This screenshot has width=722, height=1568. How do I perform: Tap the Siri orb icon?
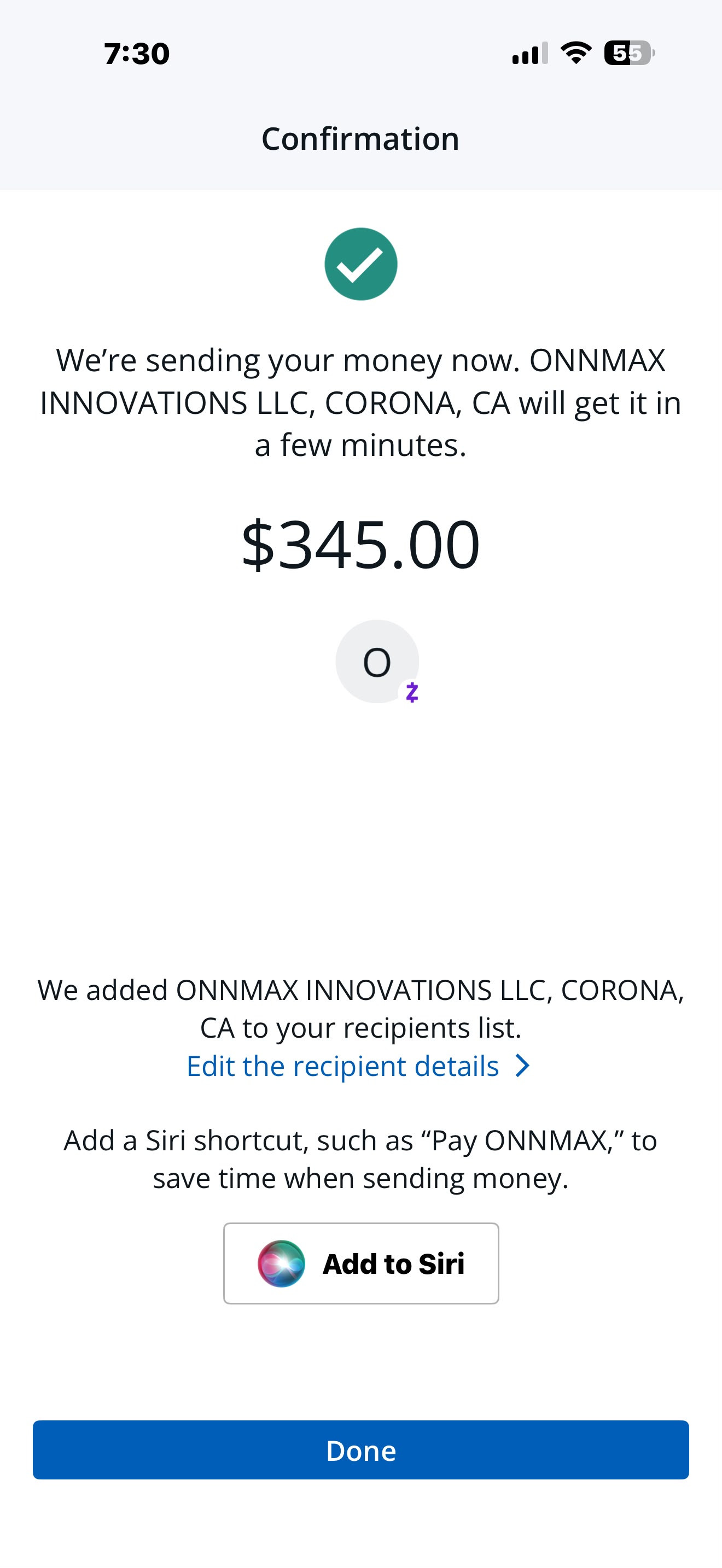[281, 1263]
